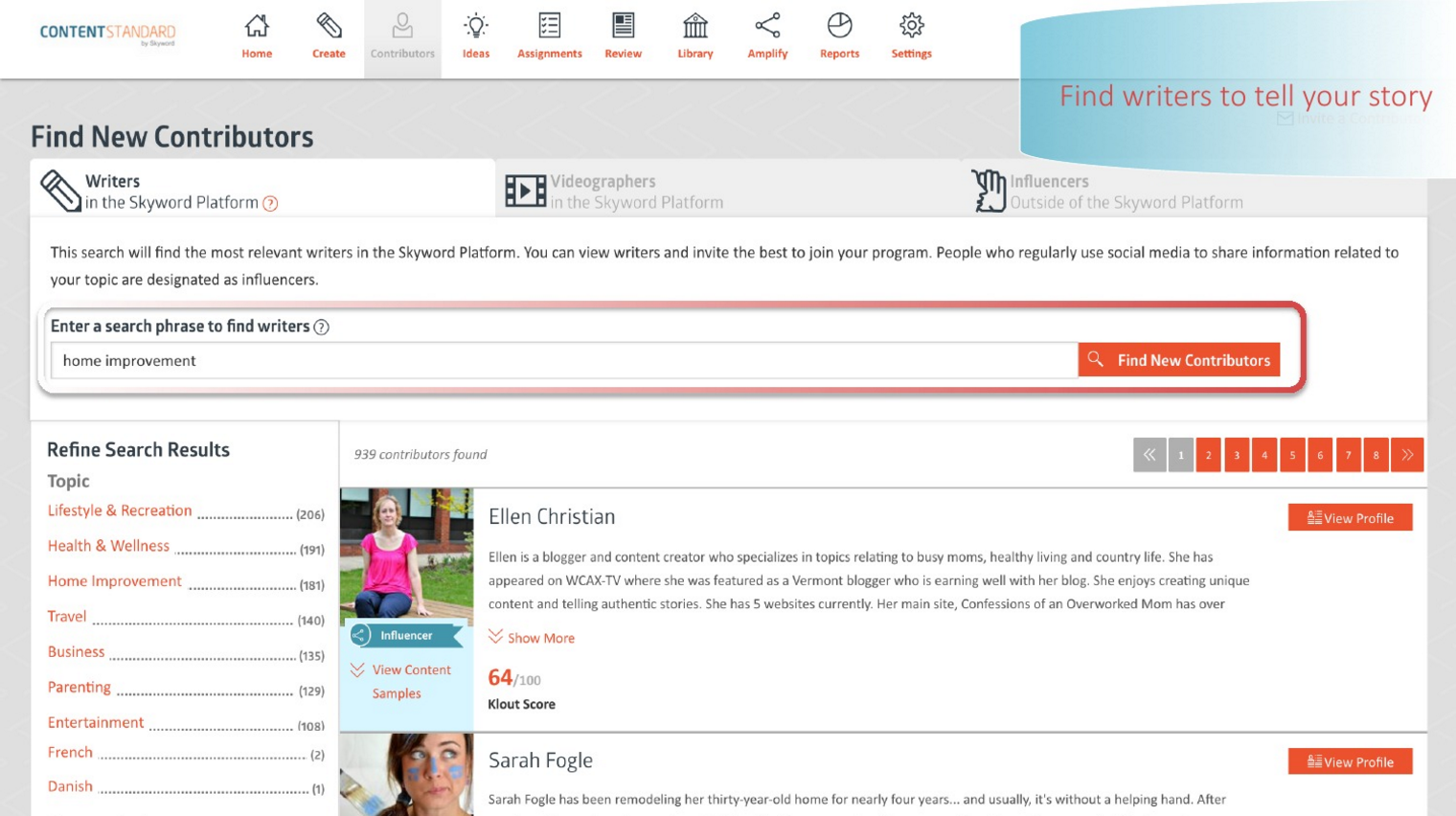Go to results page 7
The height and width of the screenshot is (816, 1456).
pos(1348,455)
